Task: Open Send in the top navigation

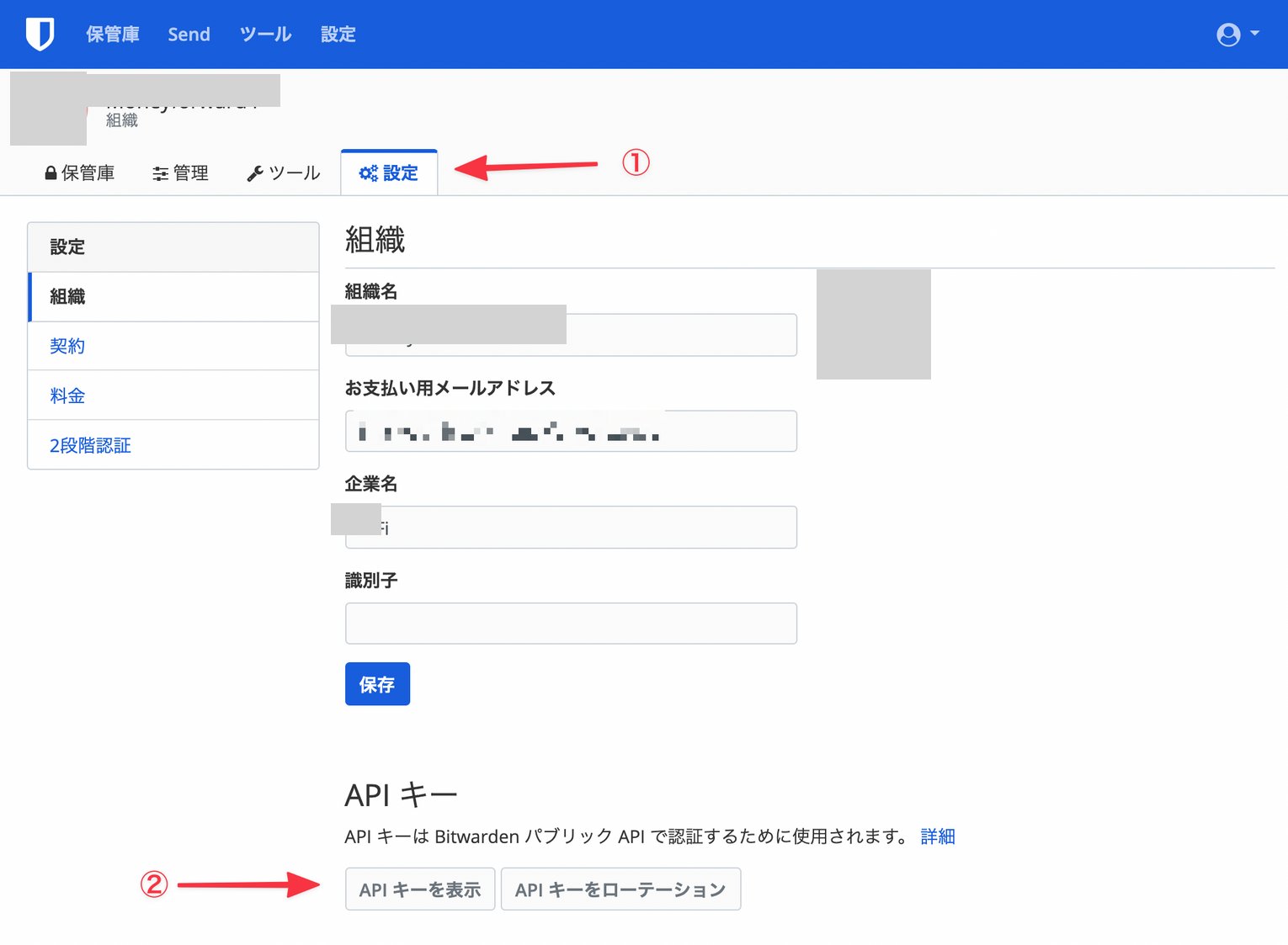Action: coord(189,35)
